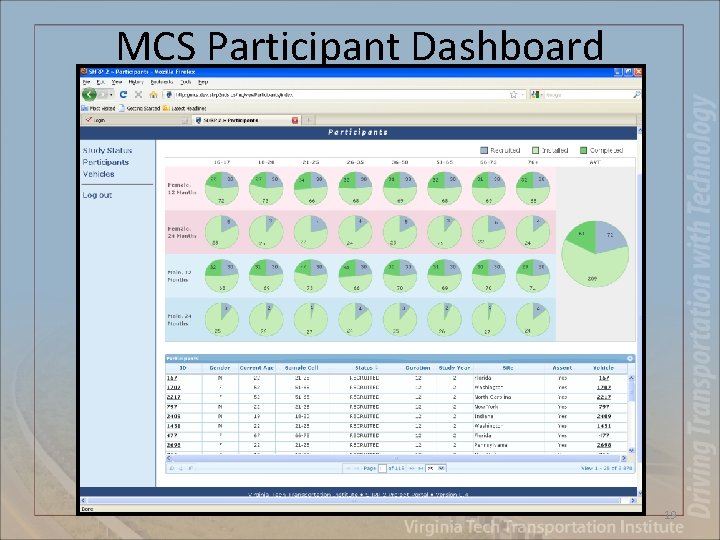This screenshot has width=720, height=540.
Task: Open the Latest Headlines feed bookmark
Action: coord(185,108)
